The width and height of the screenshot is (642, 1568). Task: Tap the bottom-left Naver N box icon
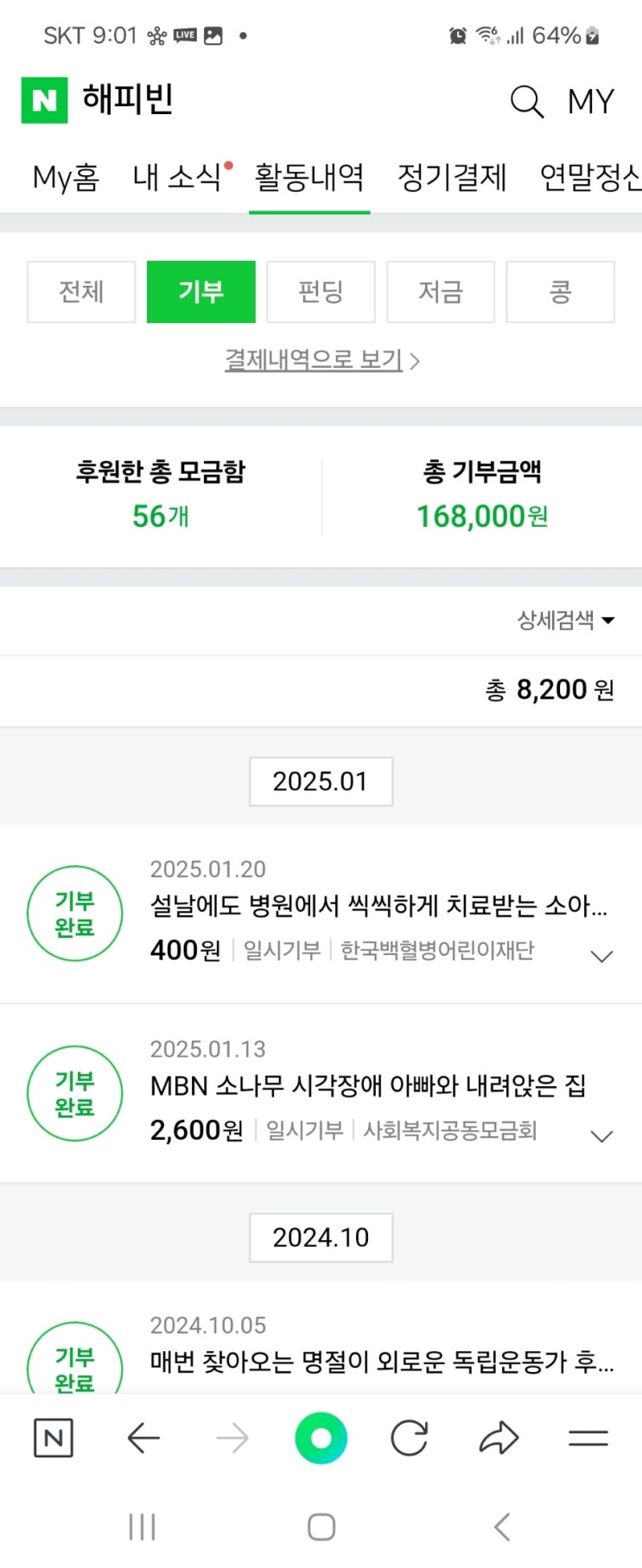point(53,1438)
